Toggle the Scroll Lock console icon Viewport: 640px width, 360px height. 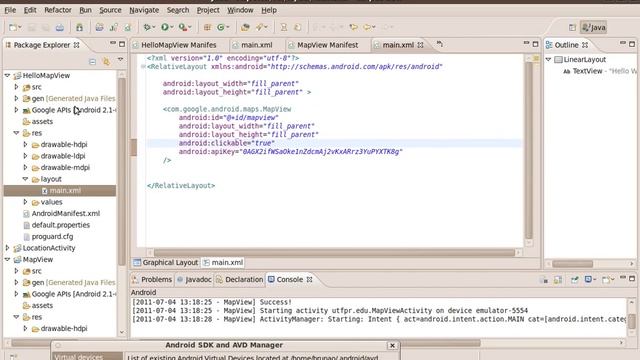(x=558, y=280)
